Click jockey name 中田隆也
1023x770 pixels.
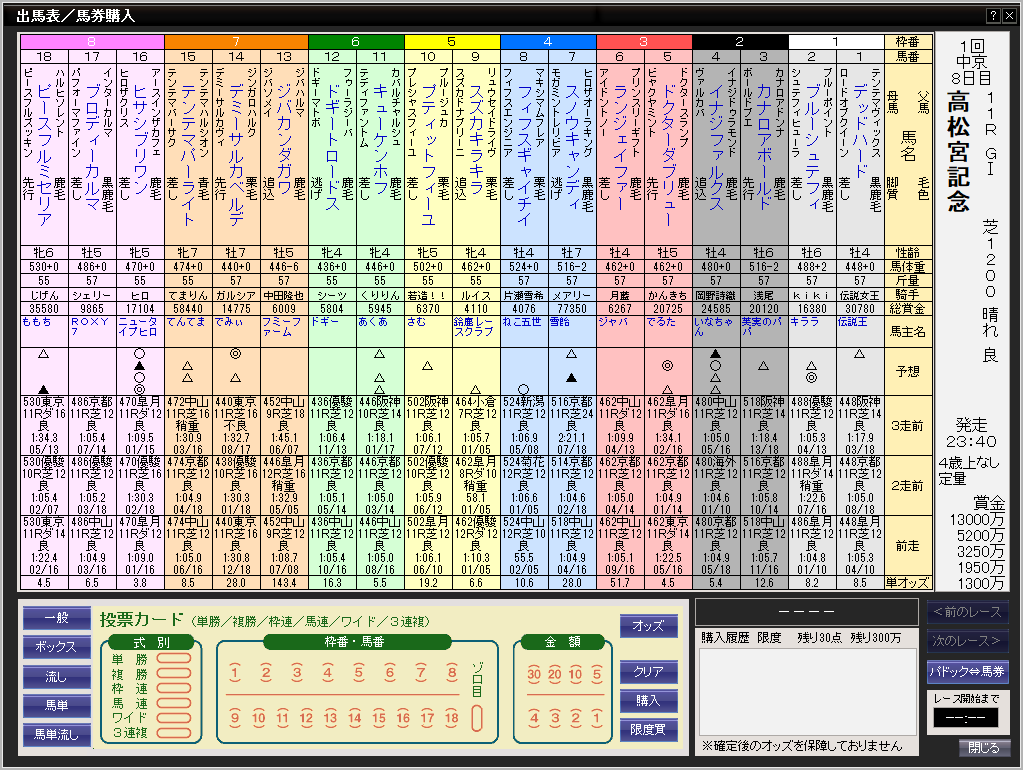284,295
